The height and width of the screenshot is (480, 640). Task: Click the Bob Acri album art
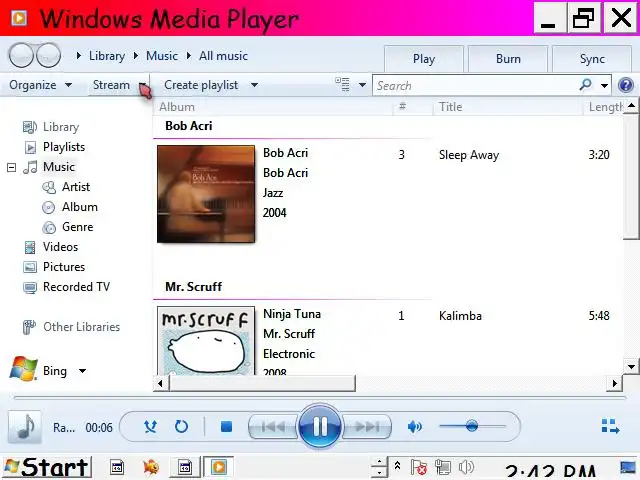point(206,194)
